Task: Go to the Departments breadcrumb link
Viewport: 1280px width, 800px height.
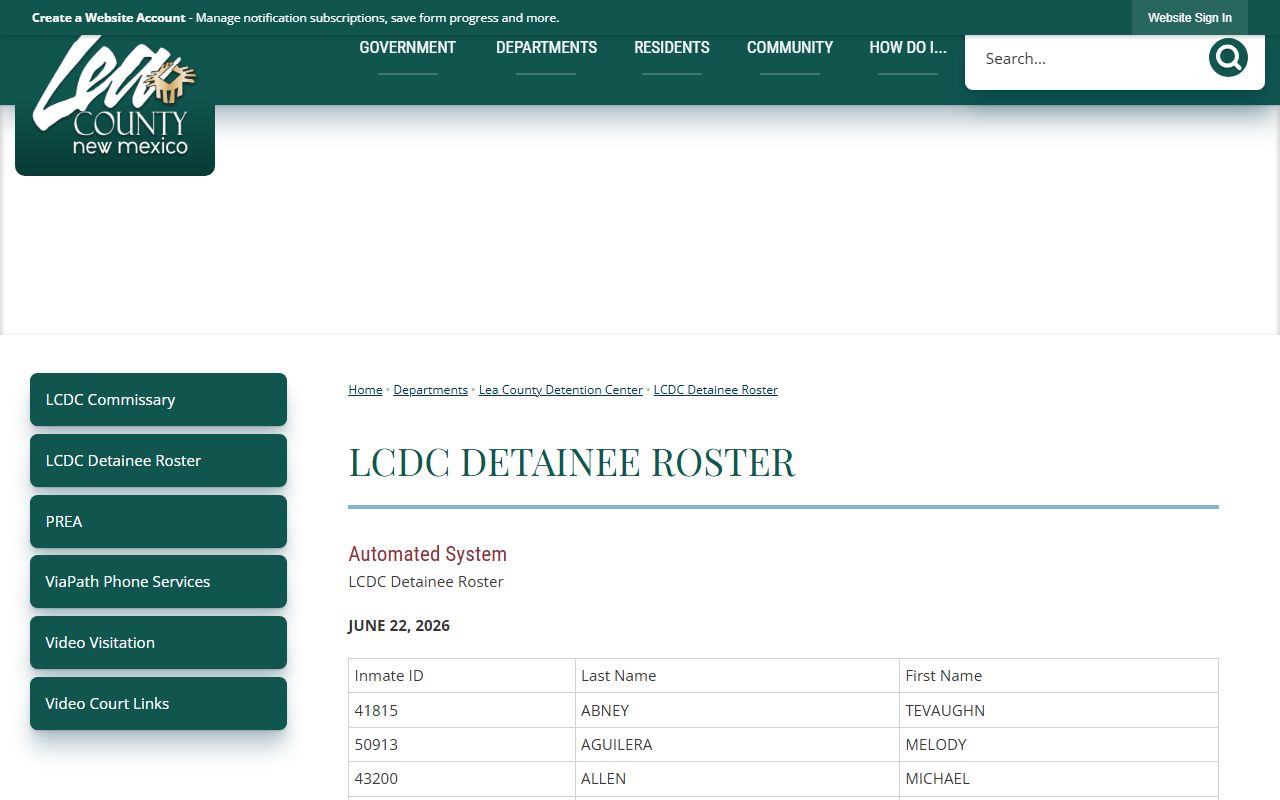Action: click(x=430, y=390)
